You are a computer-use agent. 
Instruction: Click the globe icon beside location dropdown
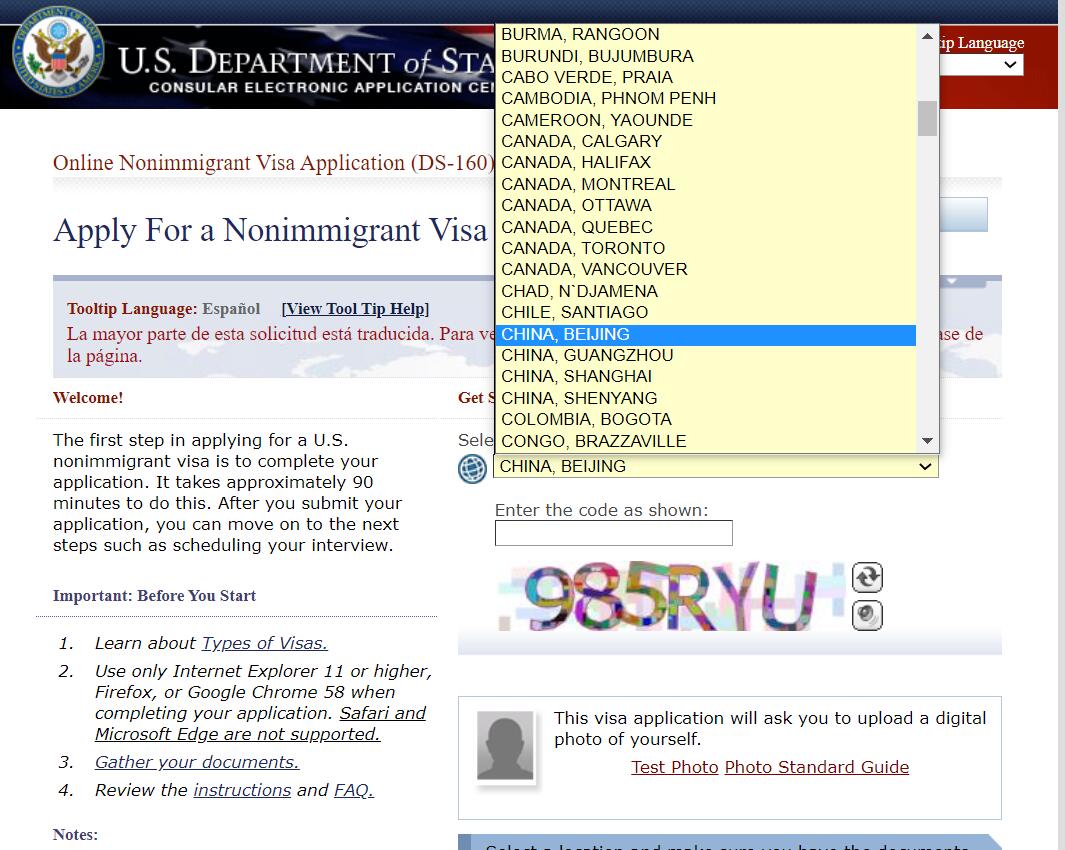pos(472,468)
